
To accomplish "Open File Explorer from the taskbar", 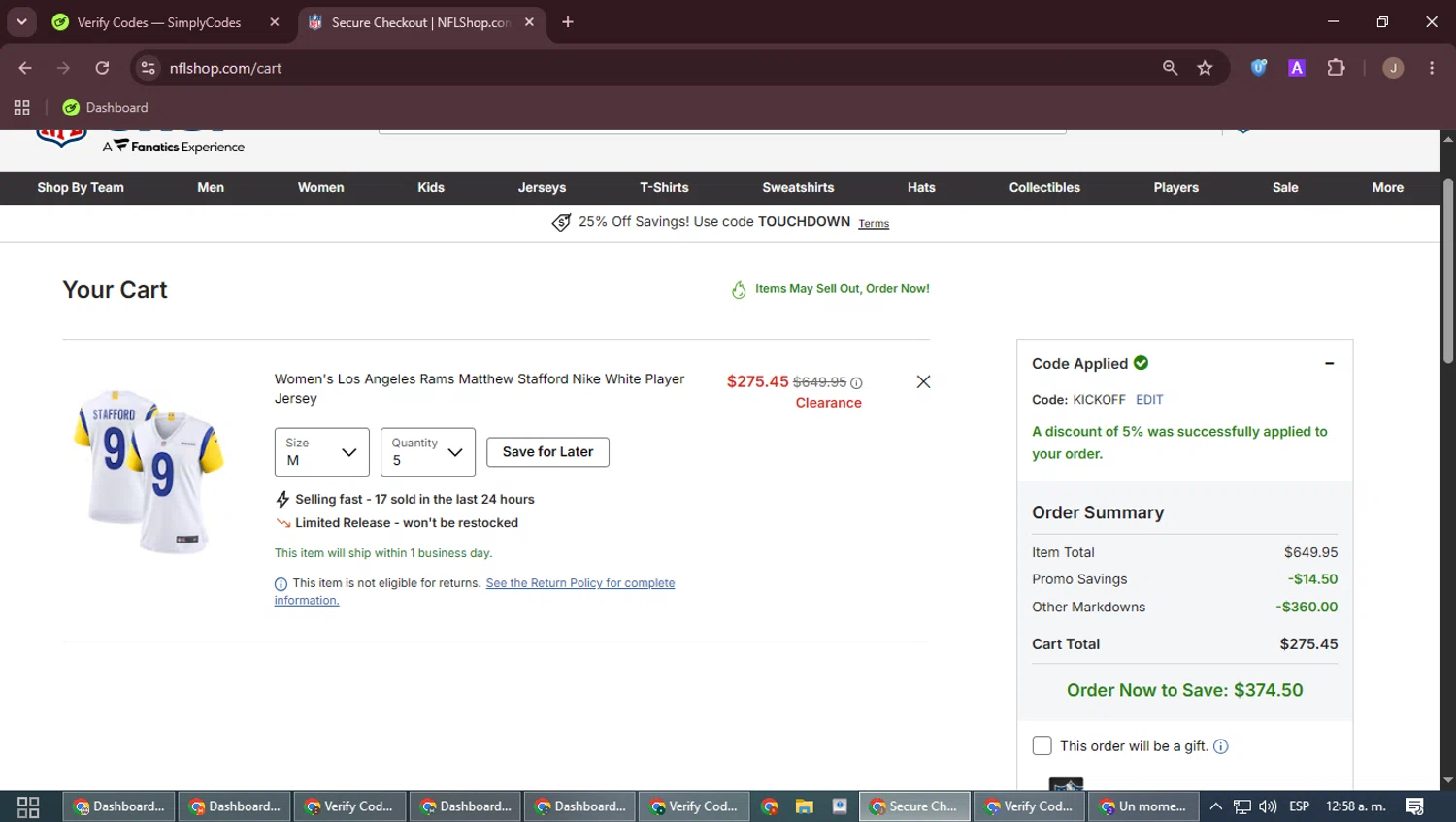I will [804, 806].
